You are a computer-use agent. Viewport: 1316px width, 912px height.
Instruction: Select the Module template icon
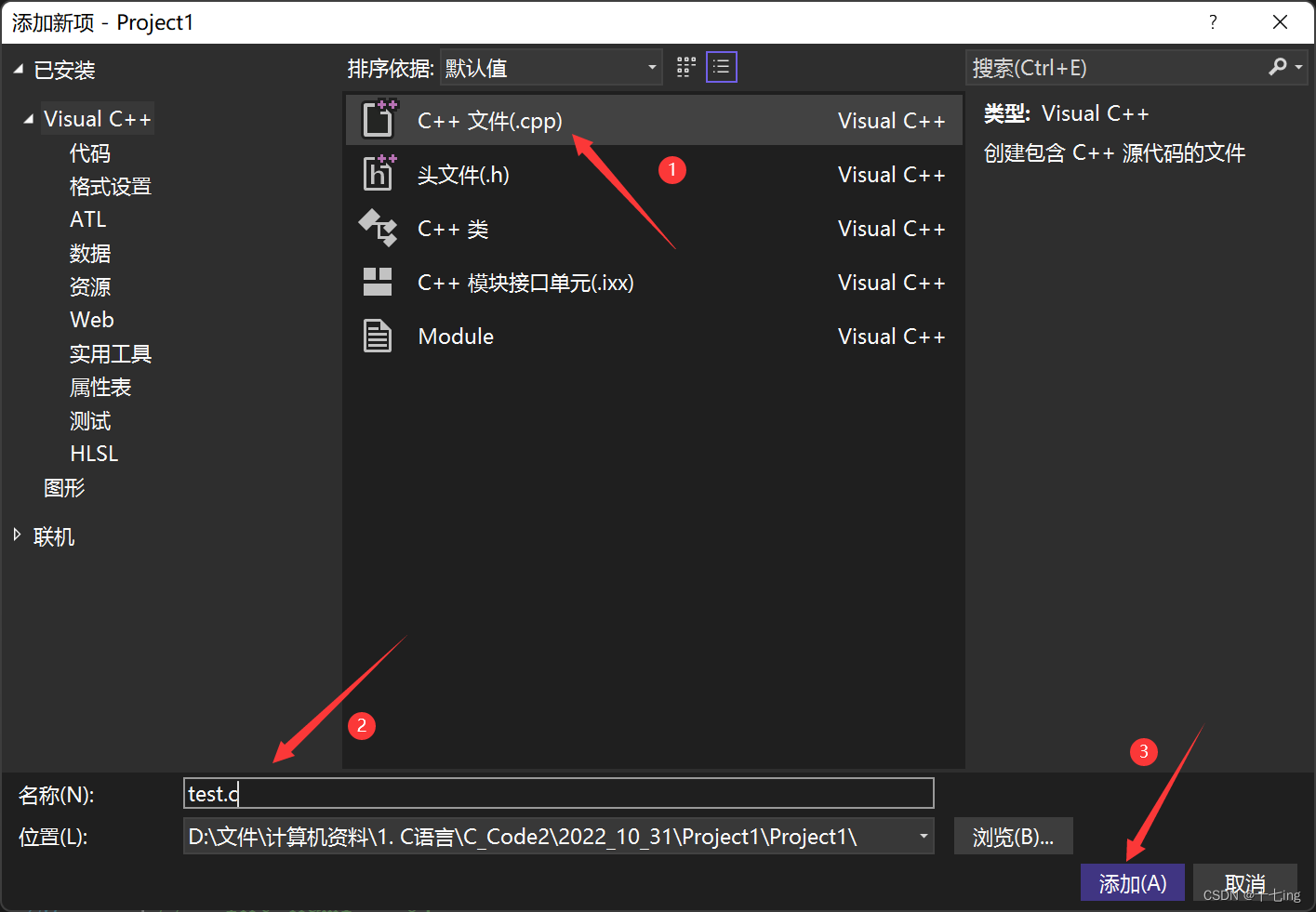pyautogui.click(x=379, y=336)
